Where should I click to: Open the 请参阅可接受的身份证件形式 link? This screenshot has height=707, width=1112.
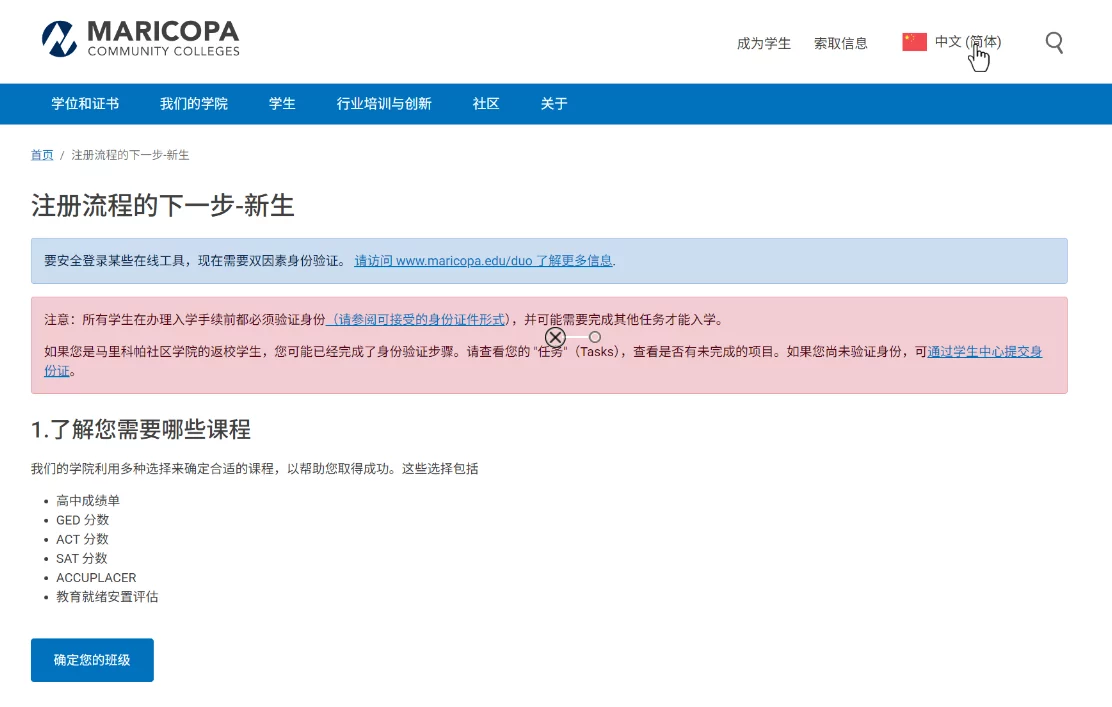[x=417, y=320]
